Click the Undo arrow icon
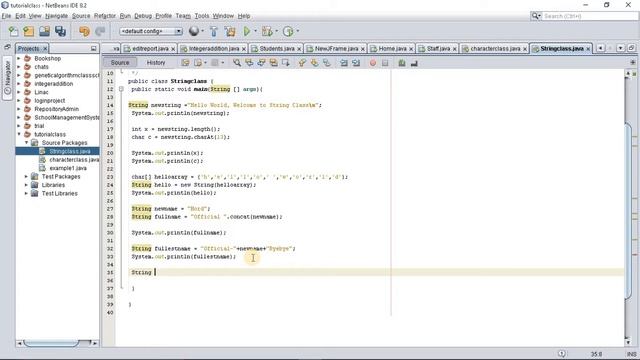Viewport: 640px width, 360px height. coord(84,31)
